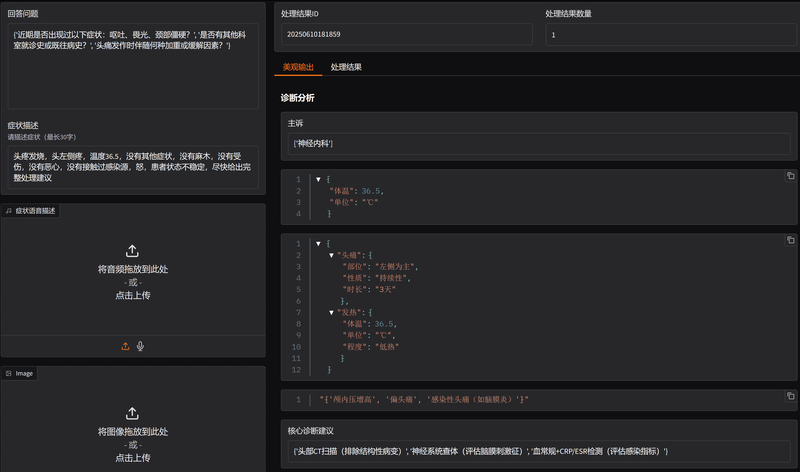Focus the 症状描述 text box
Screen dimensions: 800x472
click(x=133, y=167)
